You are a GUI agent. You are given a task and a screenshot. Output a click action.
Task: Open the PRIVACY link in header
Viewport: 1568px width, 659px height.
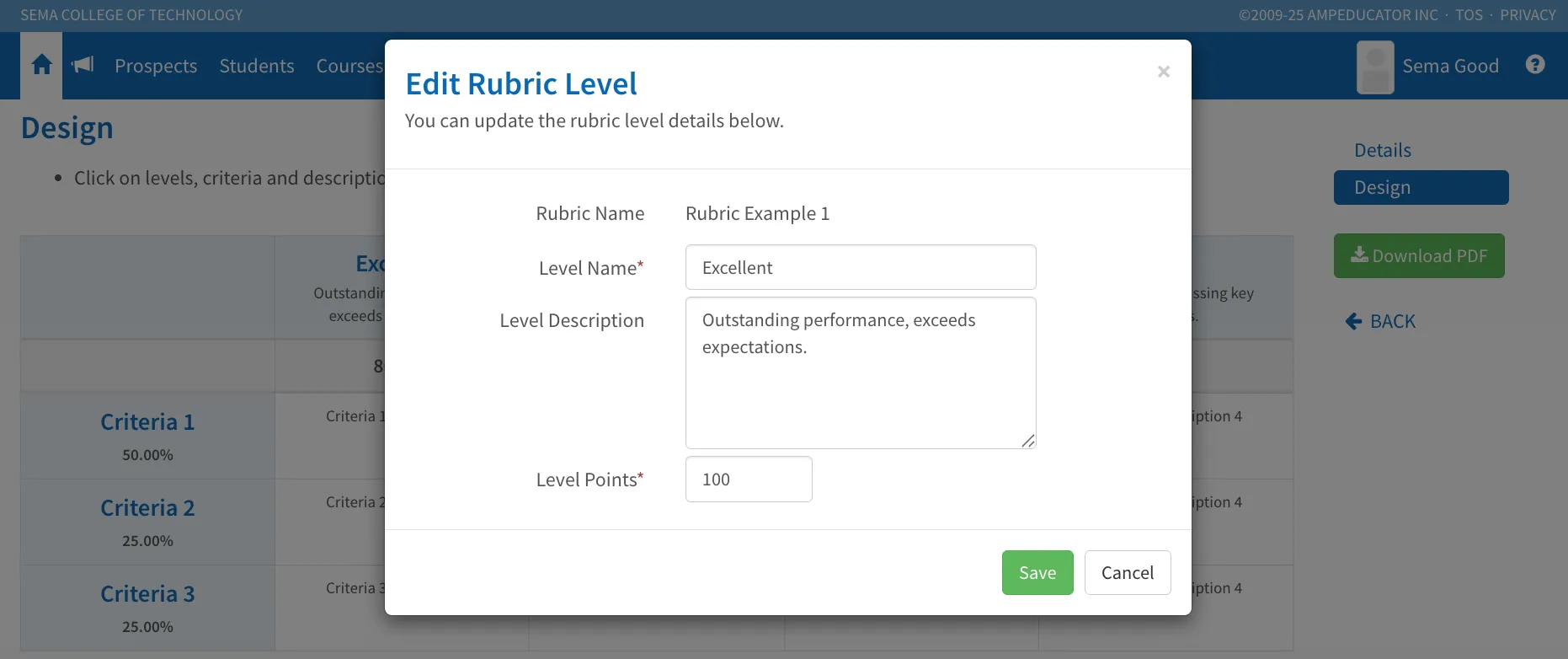pyautogui.click(x=1528, y=15)
